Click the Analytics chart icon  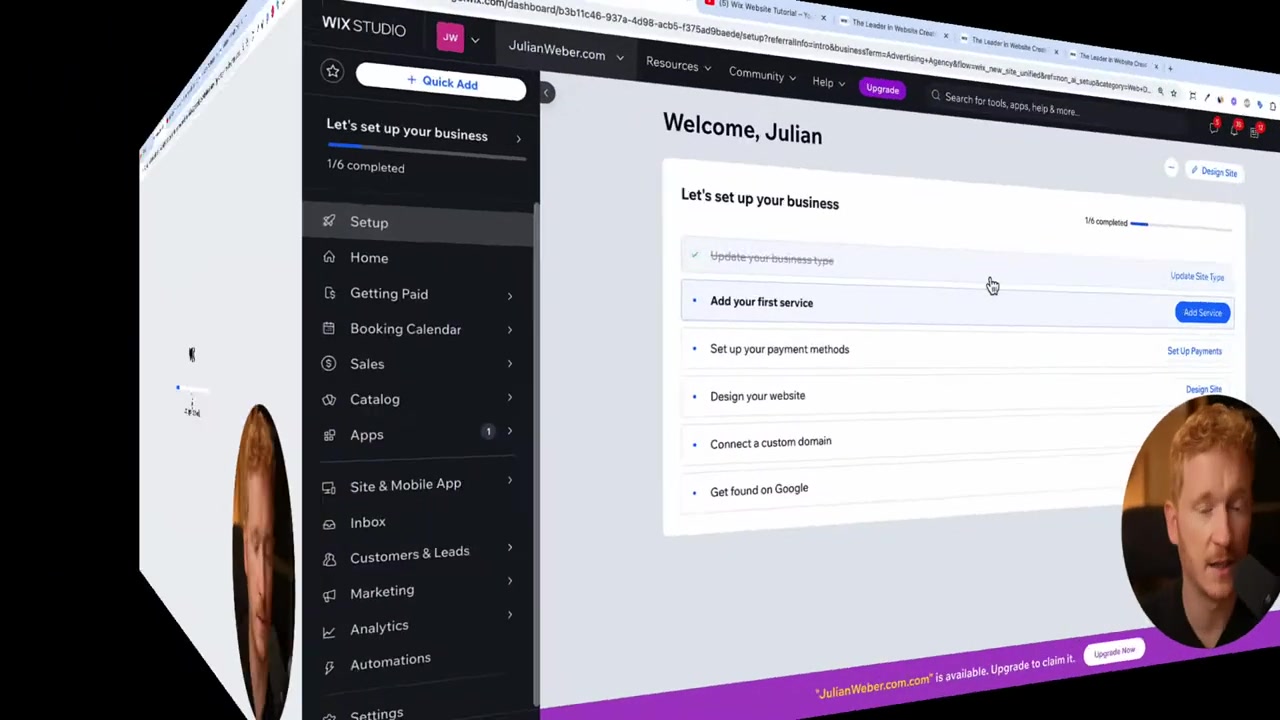(329, 632)
